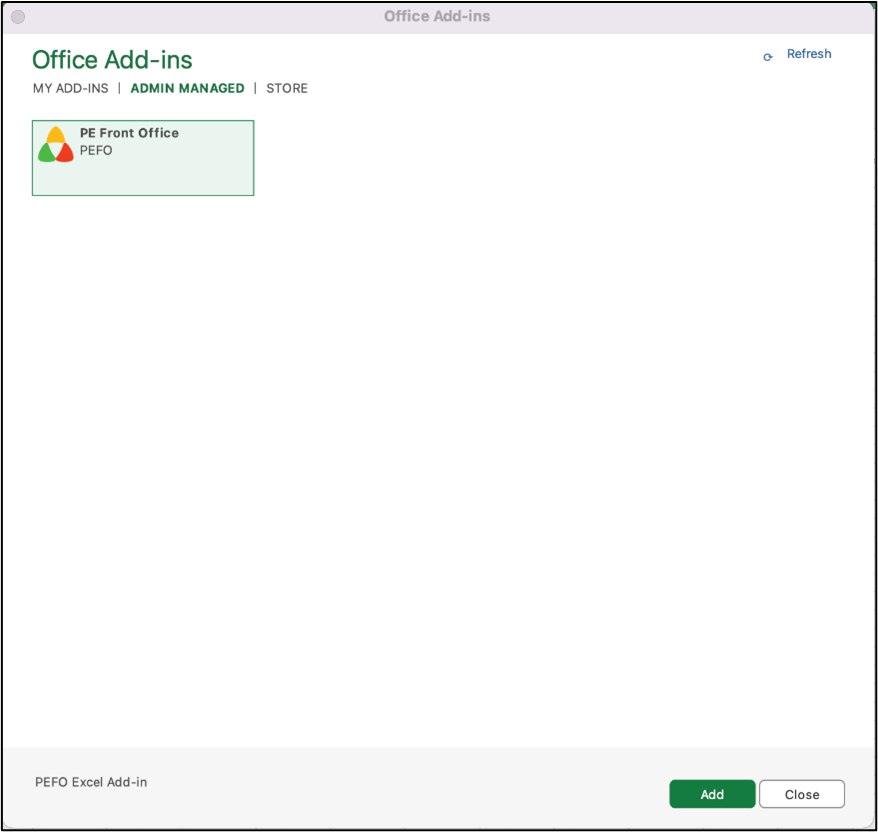This screenshot has height=832, width=878.
Task: Click the PEFO Excel Add-in description text
Action: tap(91, 782)
